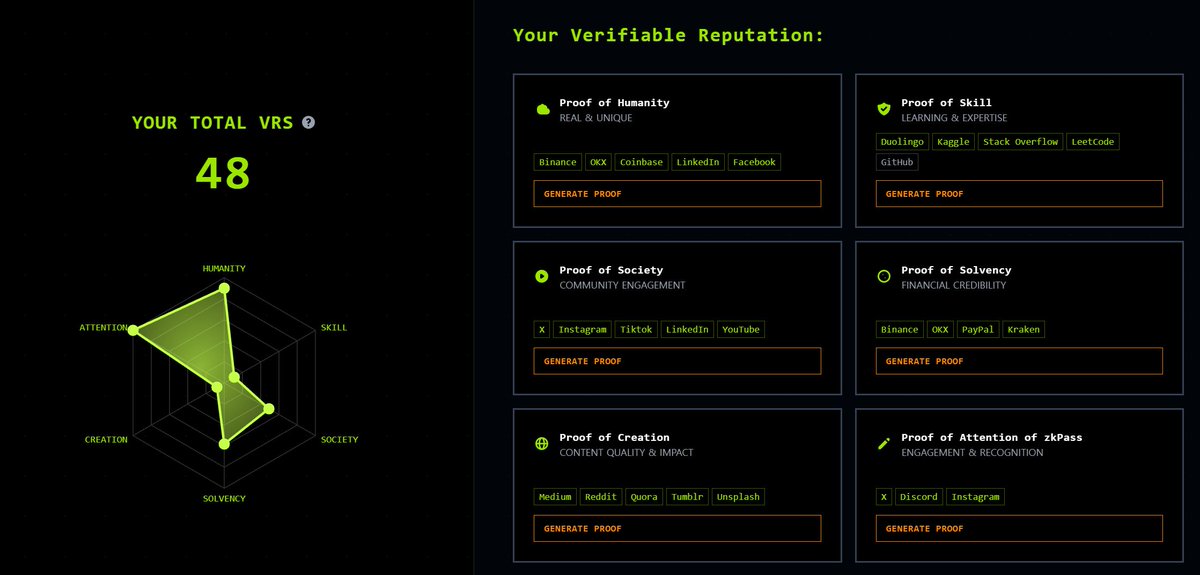Select the Reddit tag
Screen dimensions: 1200x575
tap(601, 496)
